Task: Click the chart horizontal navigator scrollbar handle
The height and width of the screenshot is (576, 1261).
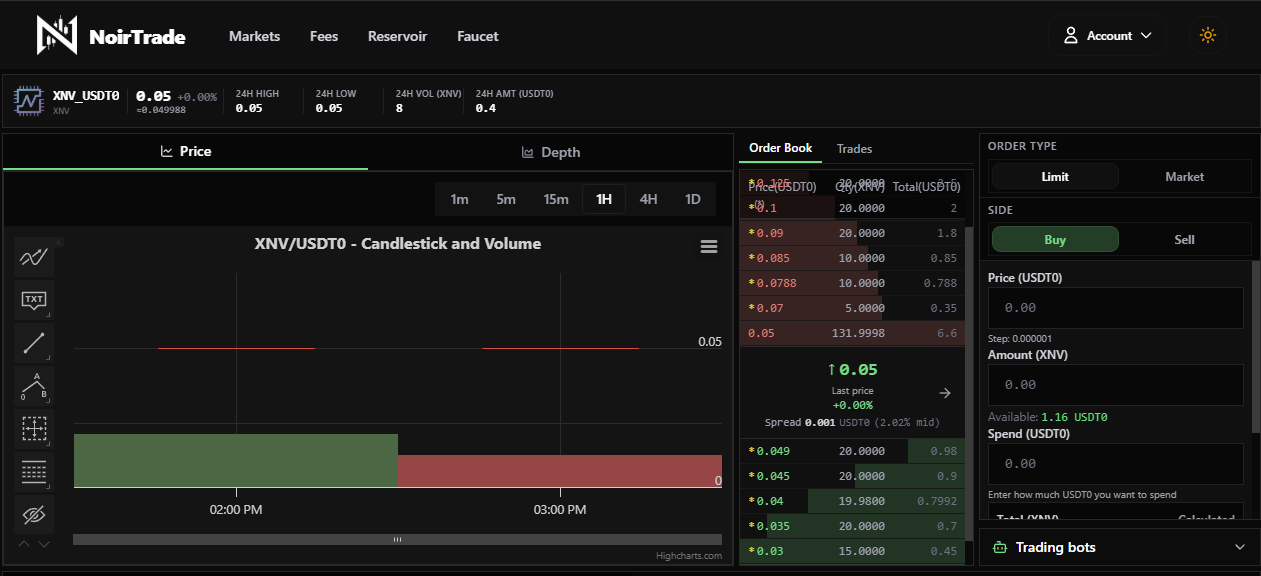Action: pyautogui.click(x=397, y=540)
